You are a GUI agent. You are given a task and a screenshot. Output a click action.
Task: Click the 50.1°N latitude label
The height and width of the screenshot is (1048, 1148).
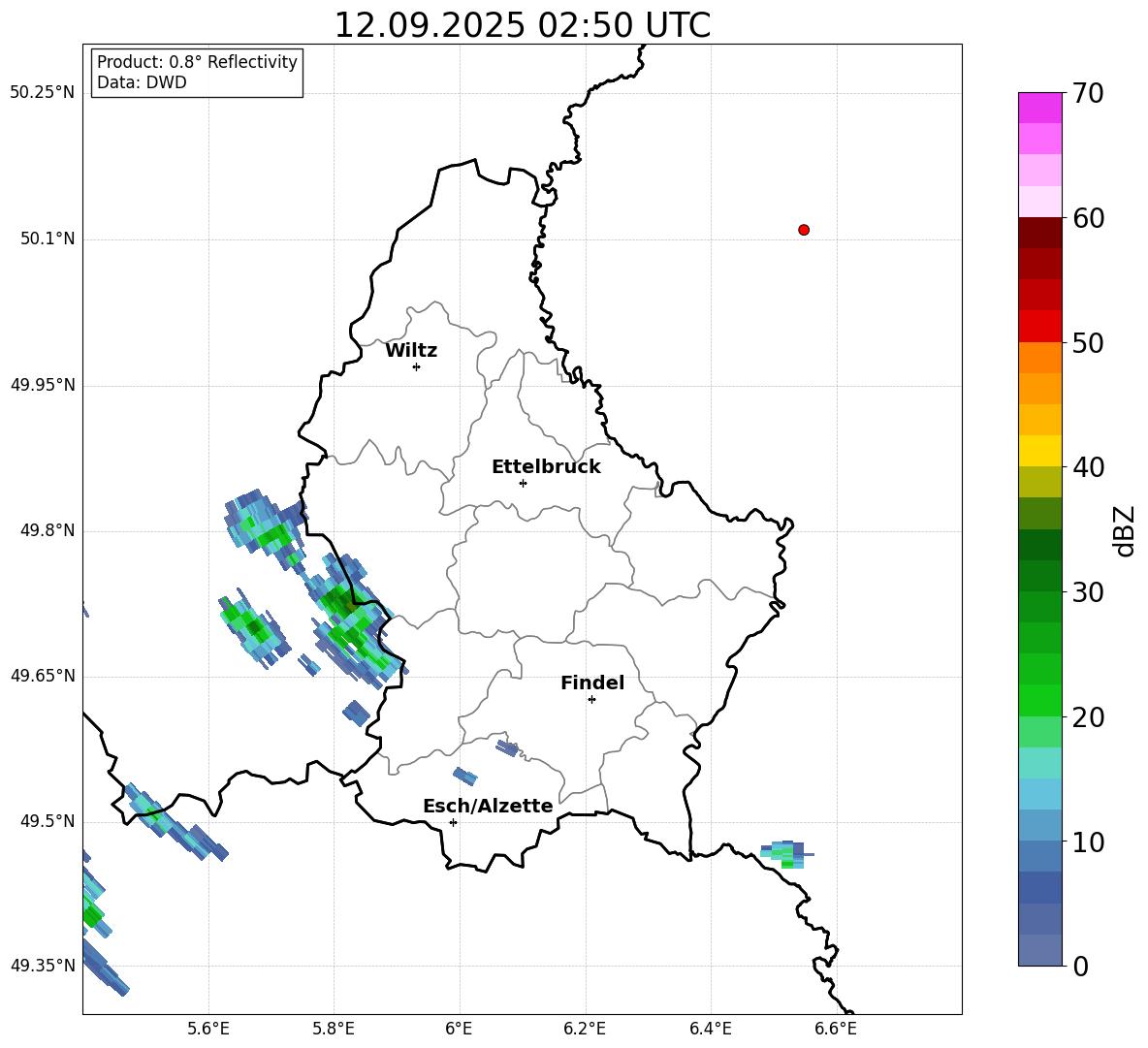[x=48, y=239]
